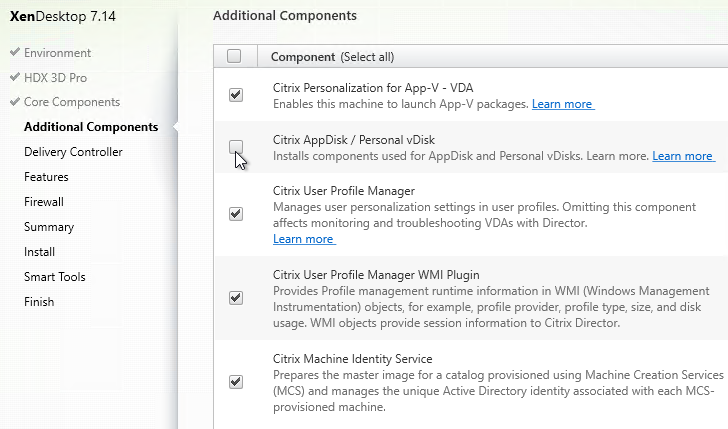
Task: Click the HDX 3D Pro completed checkmark icon
Action: (x=15, y=77)
